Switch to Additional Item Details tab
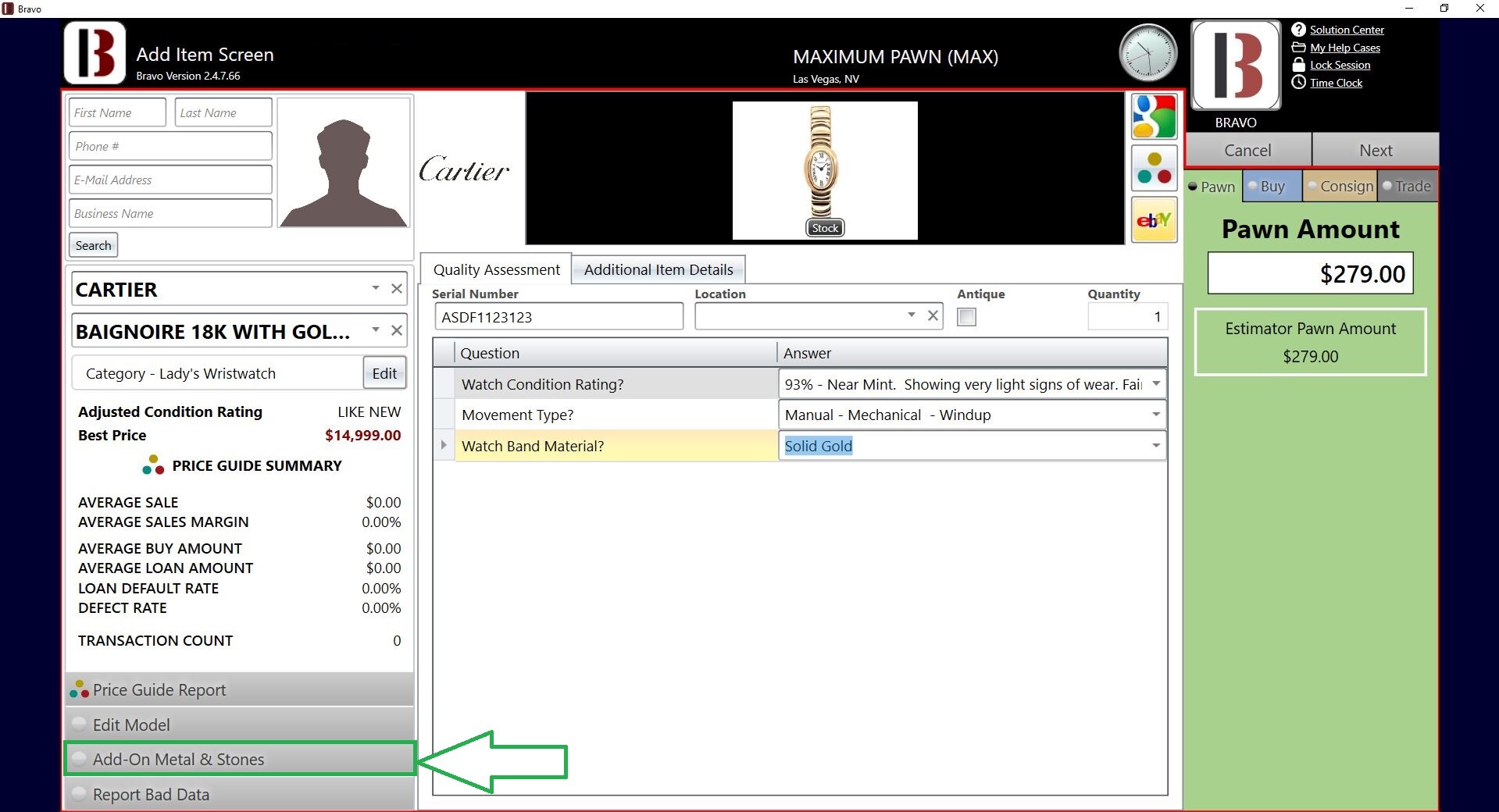Image resolution: width=1499 pixels, height=812 pixels. (658, 269)
